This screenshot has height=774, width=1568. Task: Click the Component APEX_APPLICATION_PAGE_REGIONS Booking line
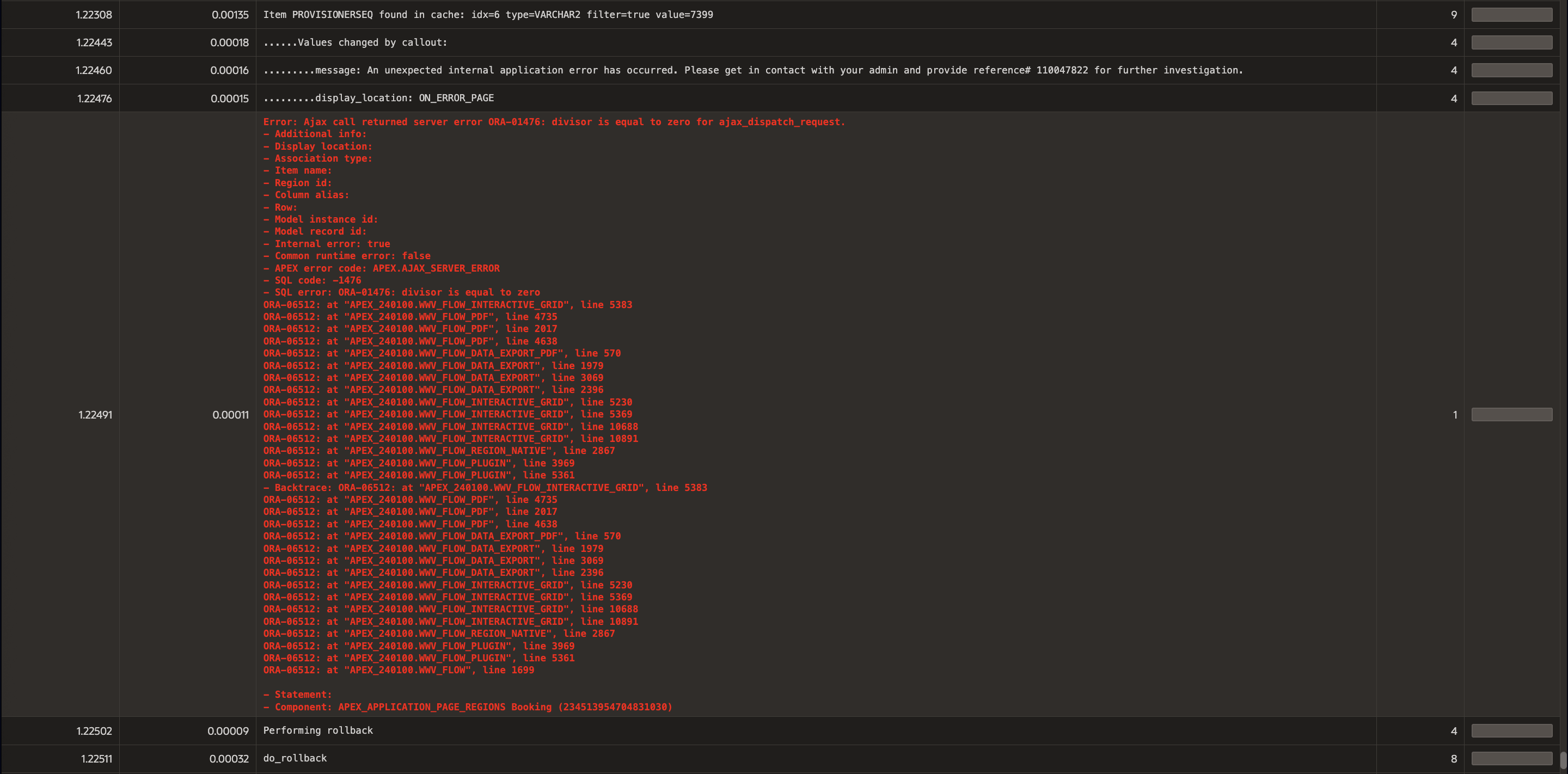click(x=468, y=707)
